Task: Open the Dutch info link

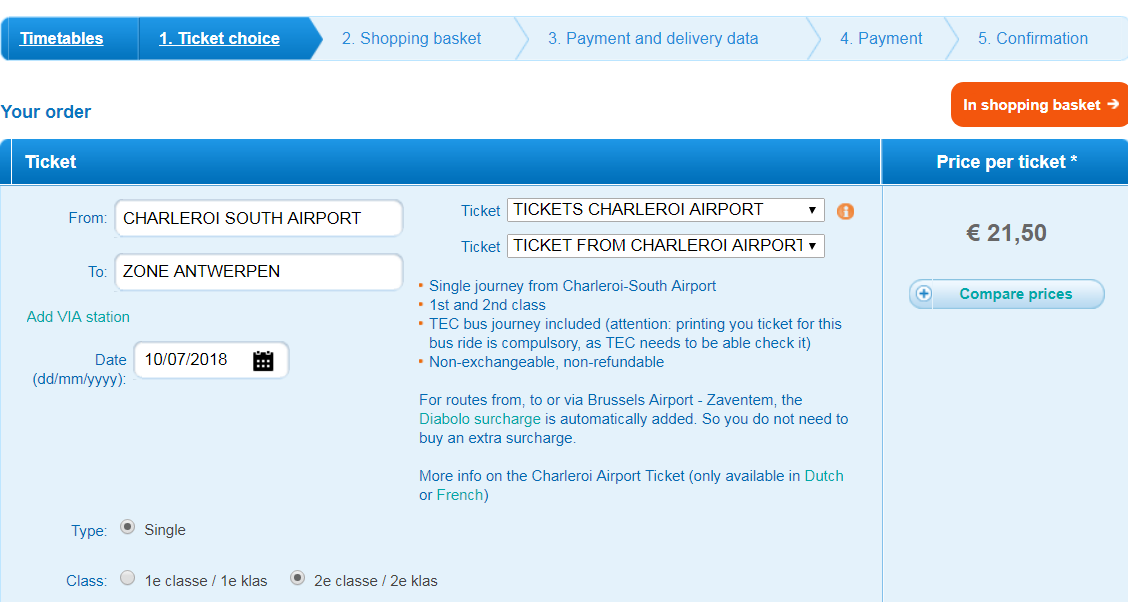Action: [824, 475]
